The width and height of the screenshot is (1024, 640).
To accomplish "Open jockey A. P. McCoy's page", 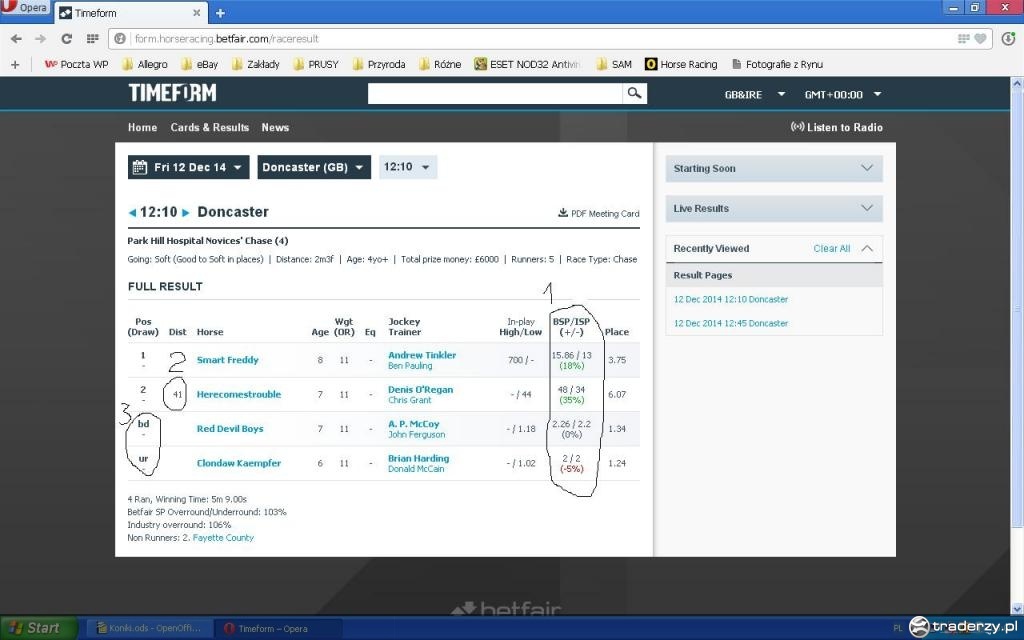I will (413, 424).
